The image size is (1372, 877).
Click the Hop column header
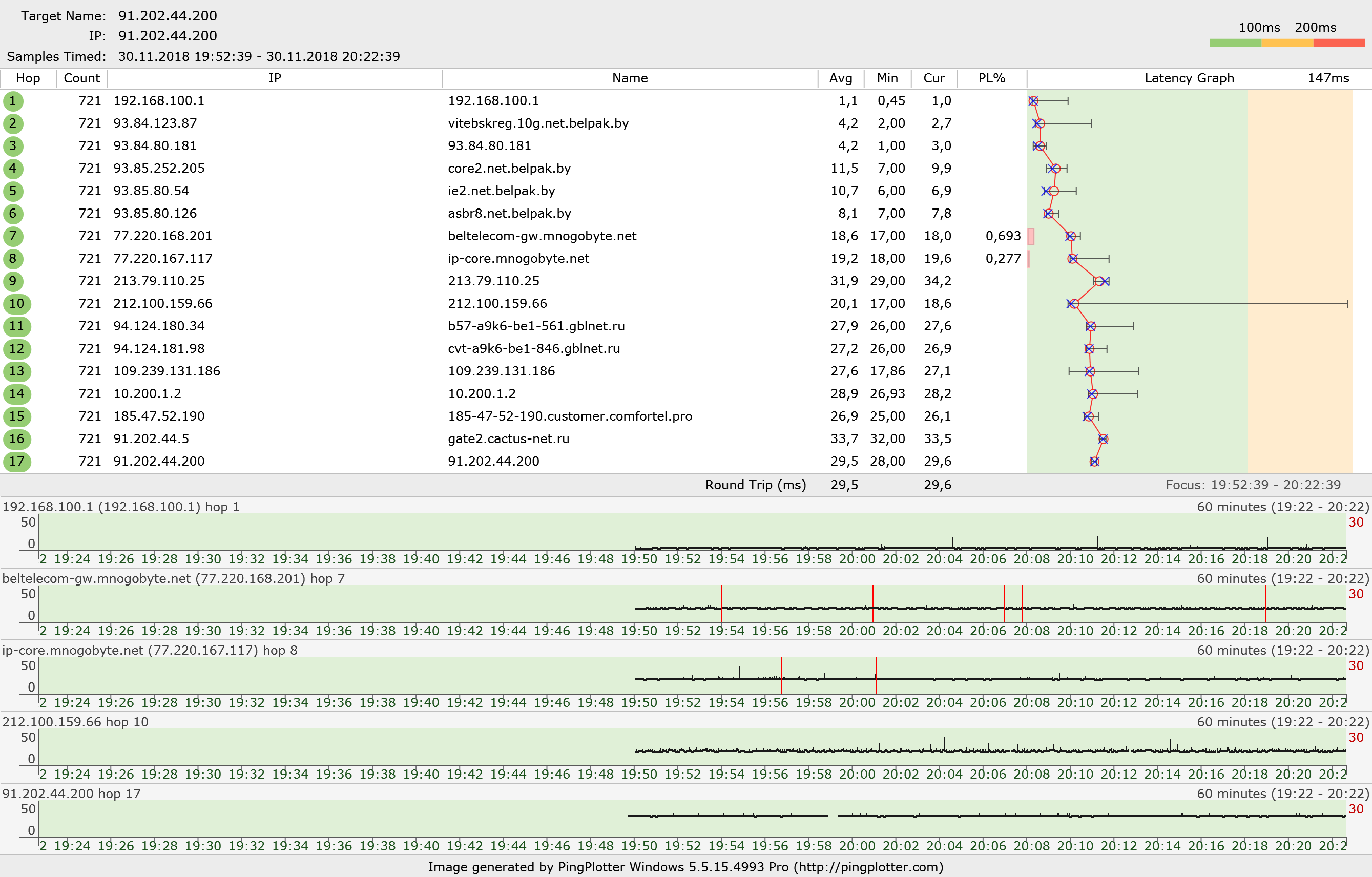(28, 78)
